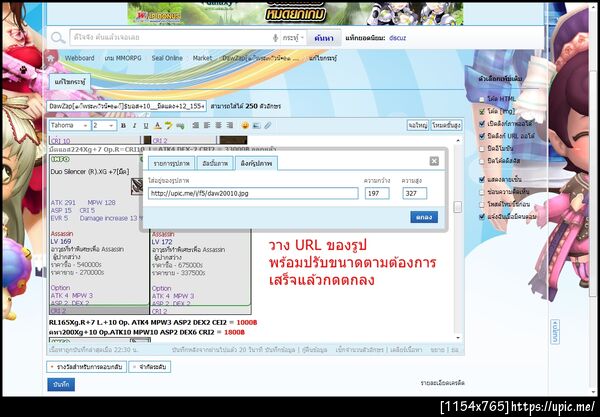Toggle italic formatting in the editor toolbar
The height and width of the screenshot is (417, 600).
(x=134, y=125)
